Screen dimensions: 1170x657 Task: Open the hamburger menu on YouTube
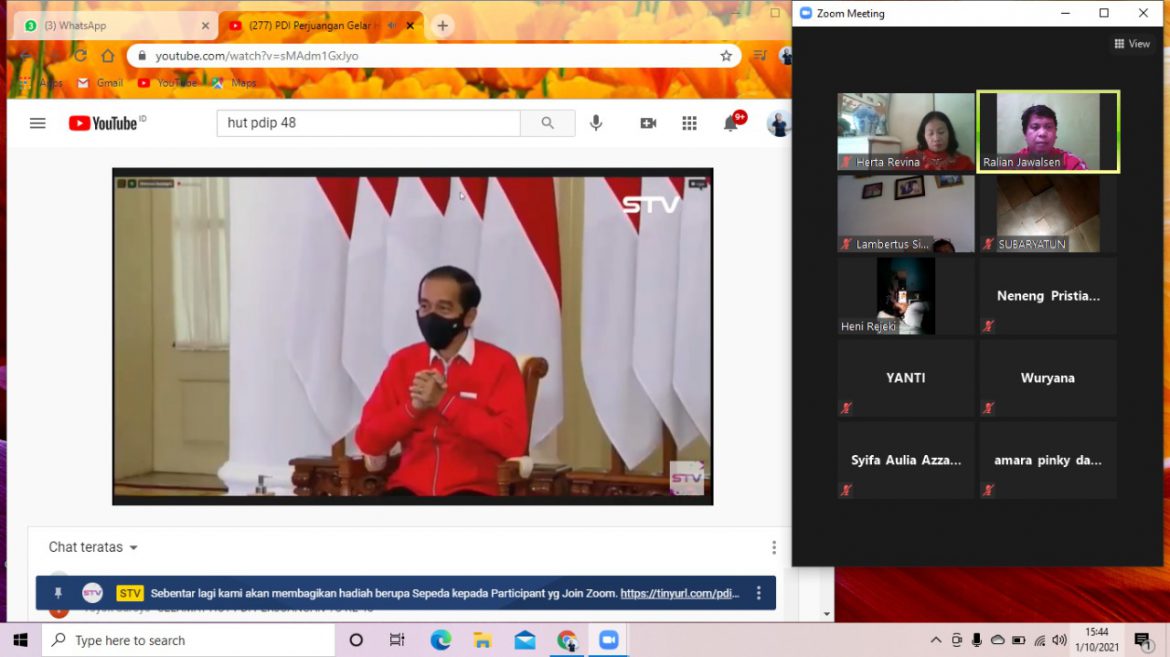38,123
